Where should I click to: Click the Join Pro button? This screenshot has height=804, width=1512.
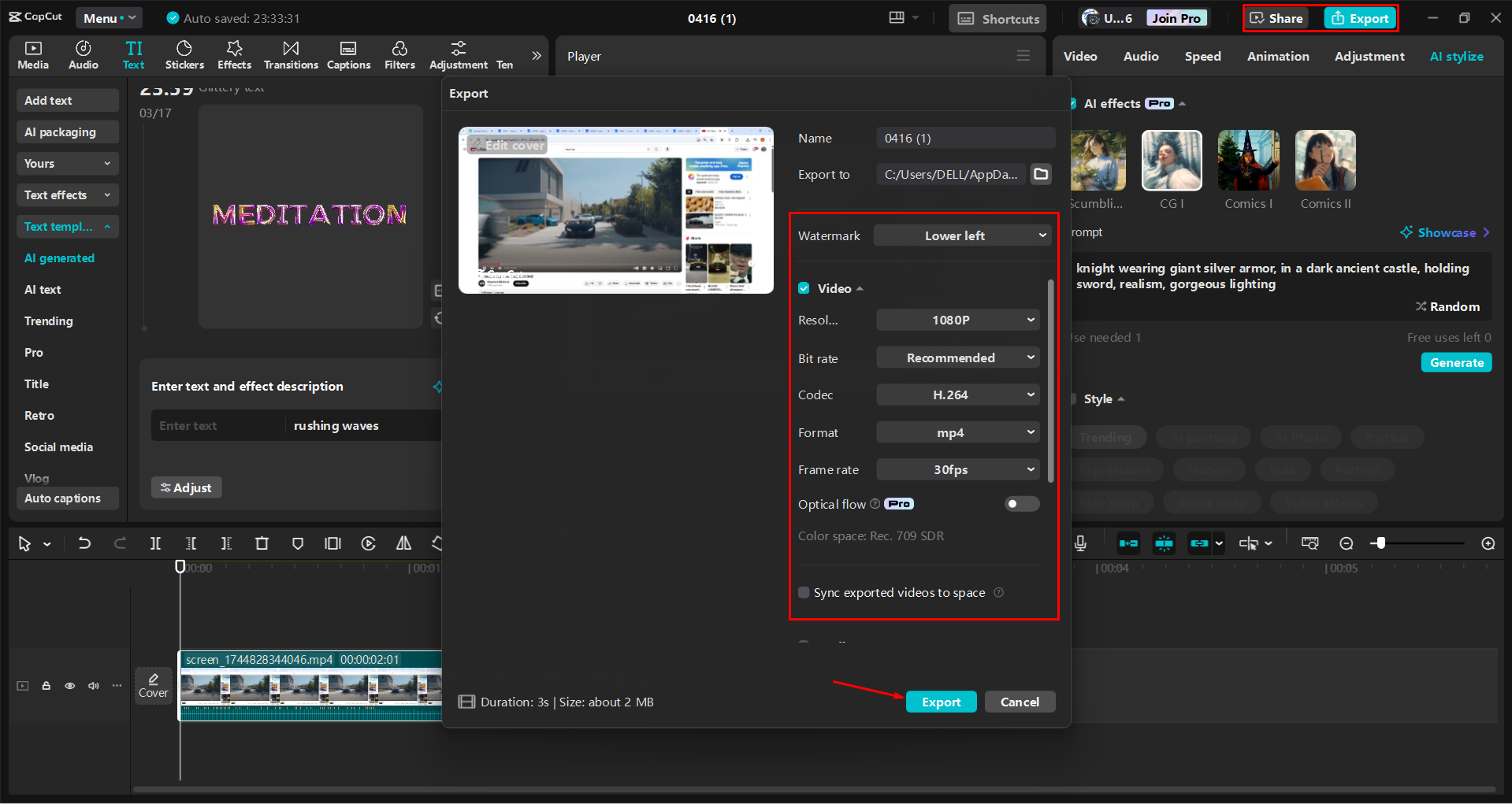click(x=1176, y=18)
